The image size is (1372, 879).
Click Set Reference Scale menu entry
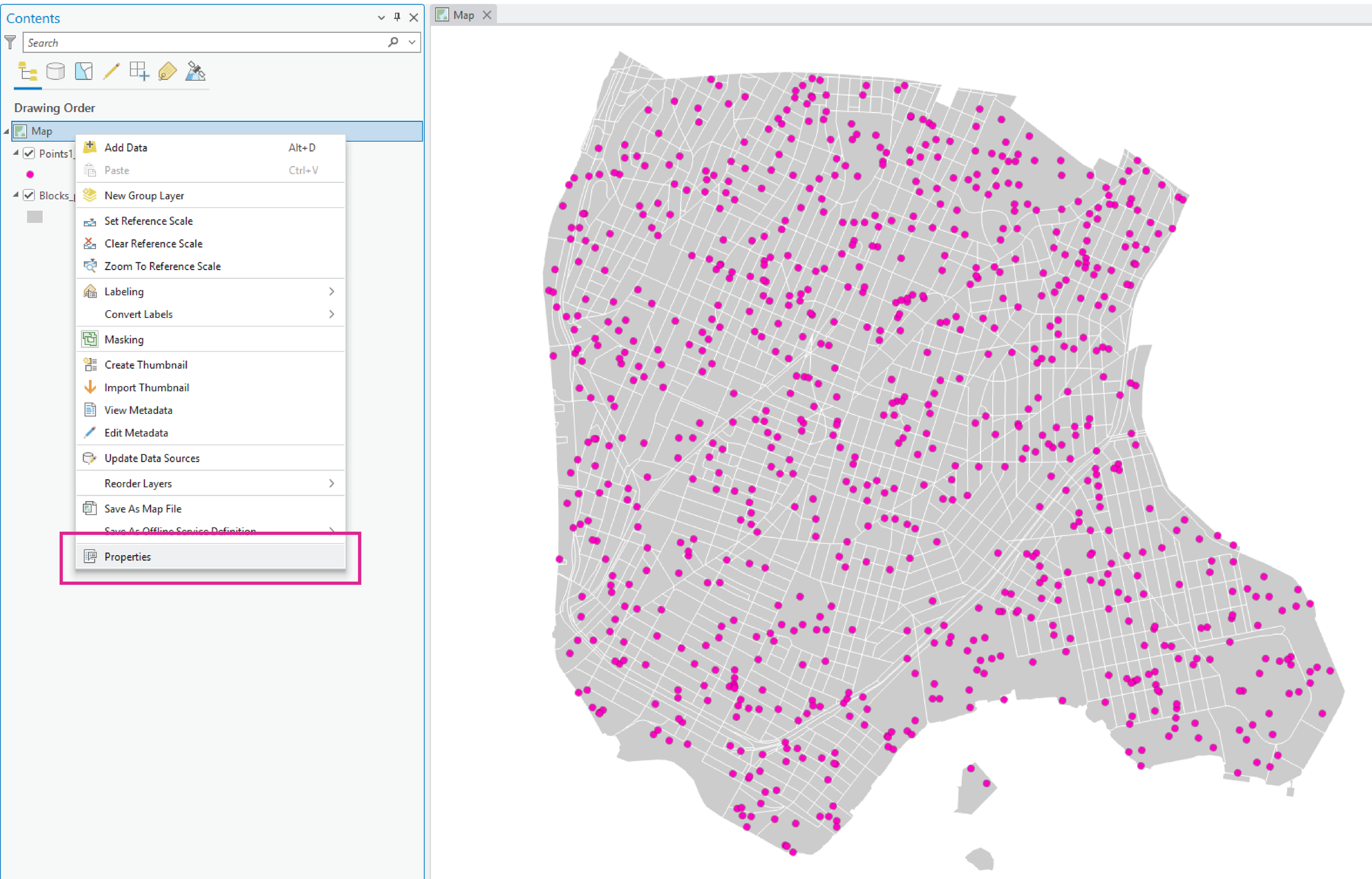pyautogui.click(x=148, y=221)
